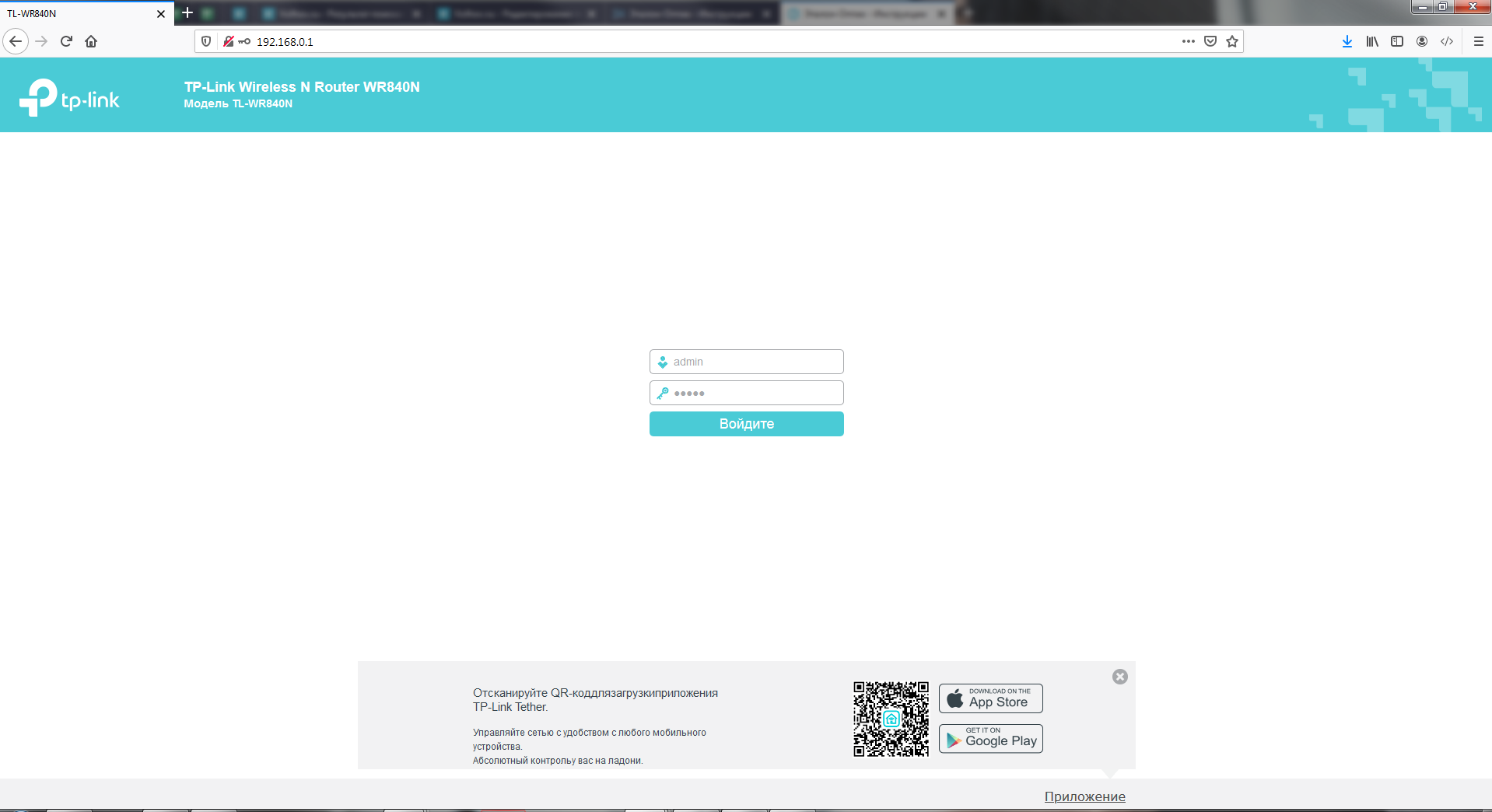Open the Google Play download badge
Image resolution: width=1492 pixels, height=812 pixels.
pos(991,738)
